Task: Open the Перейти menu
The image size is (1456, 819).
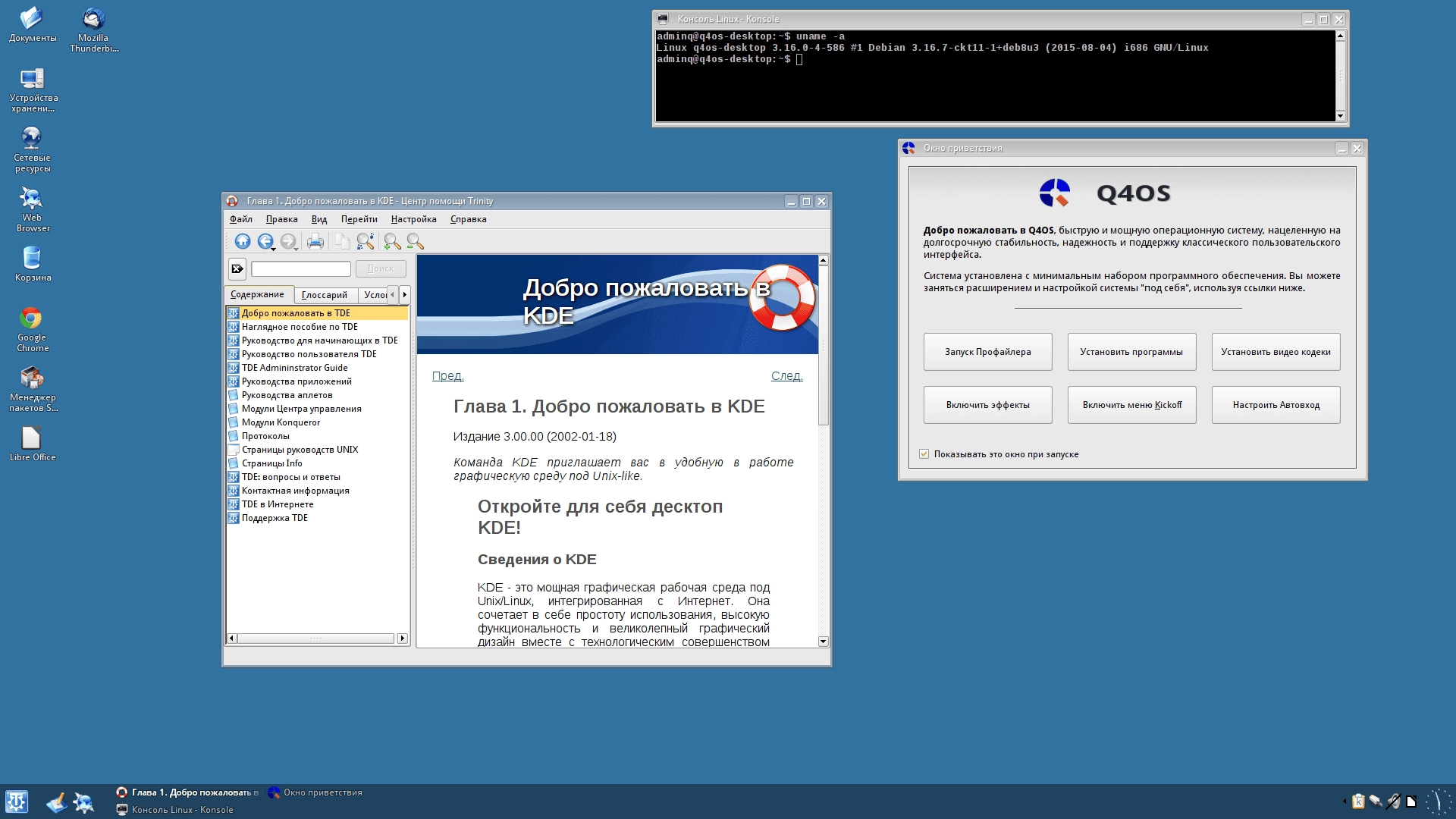Action: click(x=359, y=219)
